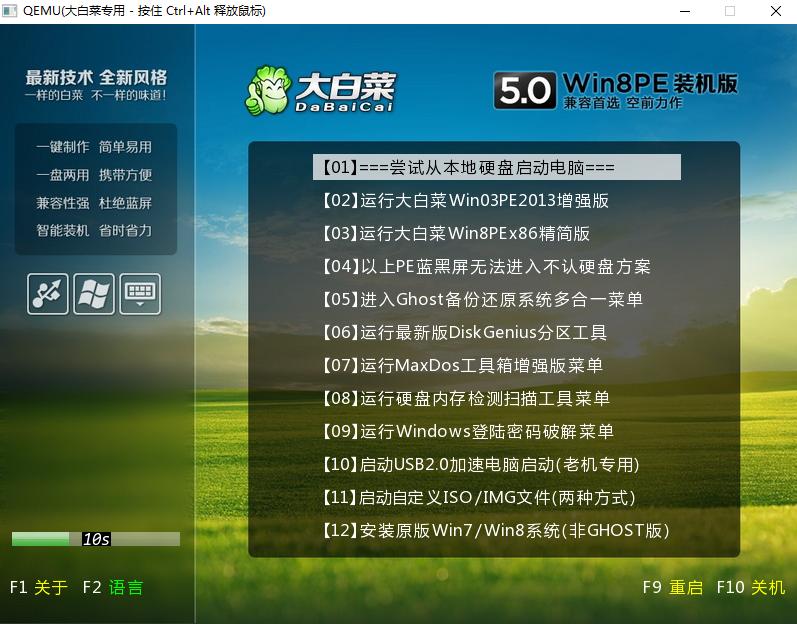Open 【08】运行硬盘内存检测扫描工具菜单

[466, 398]
